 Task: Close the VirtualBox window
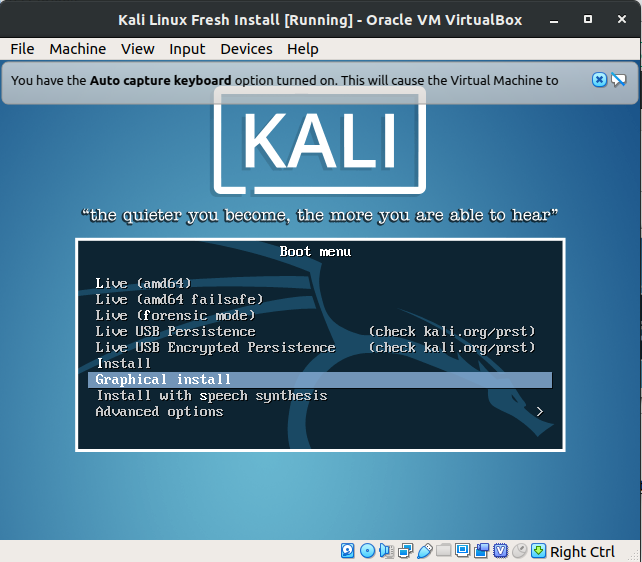click(x=622, y=19)
